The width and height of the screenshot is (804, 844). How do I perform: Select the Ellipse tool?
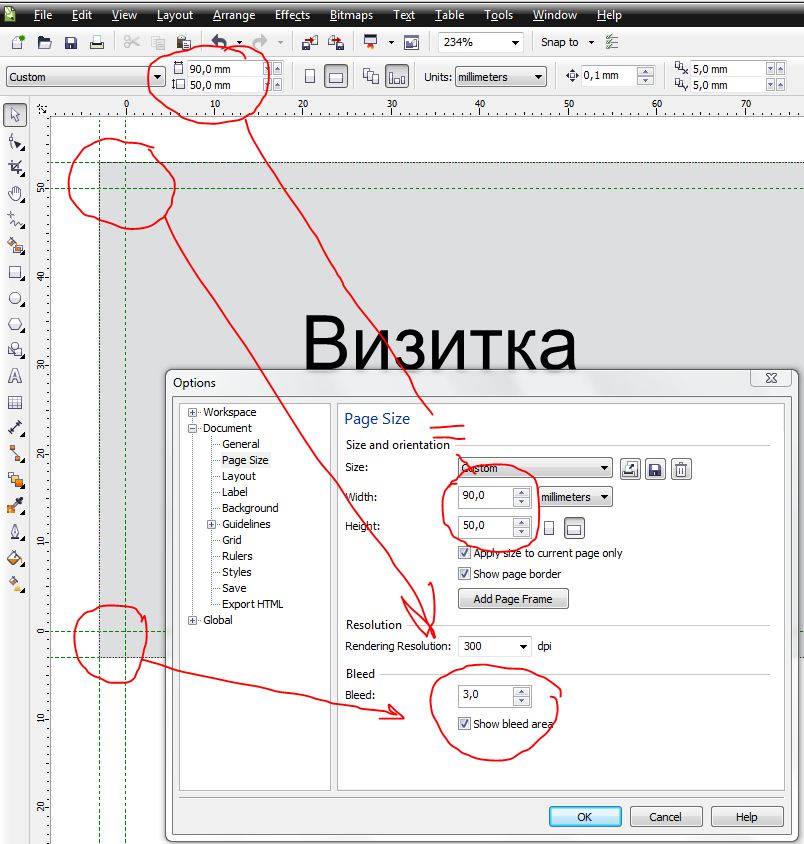15,299
